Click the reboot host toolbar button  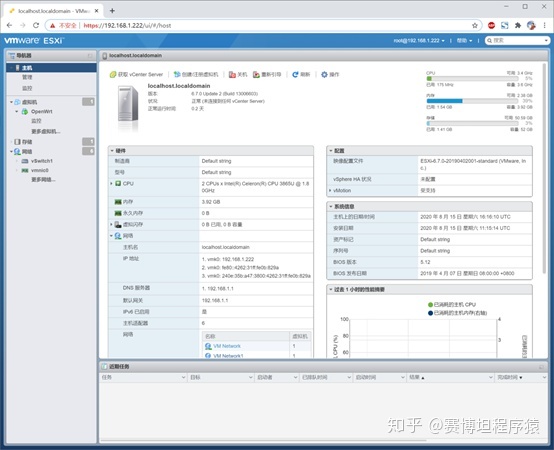[x=267, y=75]
